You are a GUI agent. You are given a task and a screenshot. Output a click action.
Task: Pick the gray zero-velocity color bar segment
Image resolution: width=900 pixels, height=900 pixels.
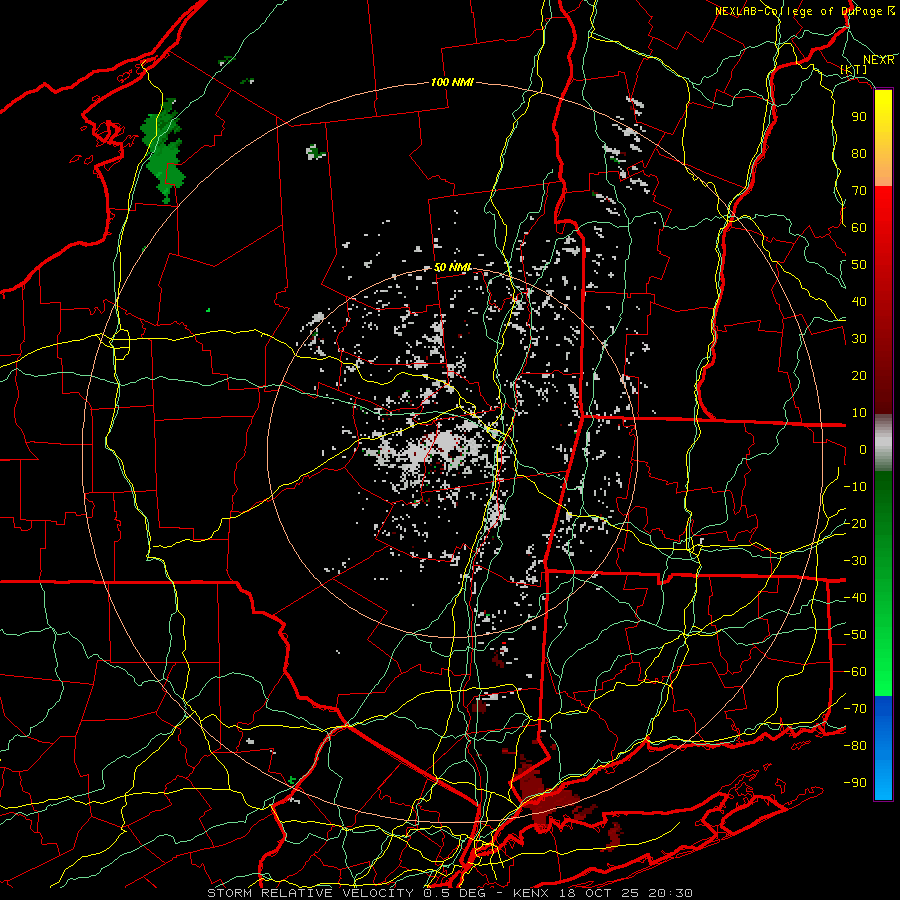(x=883, y=443)
